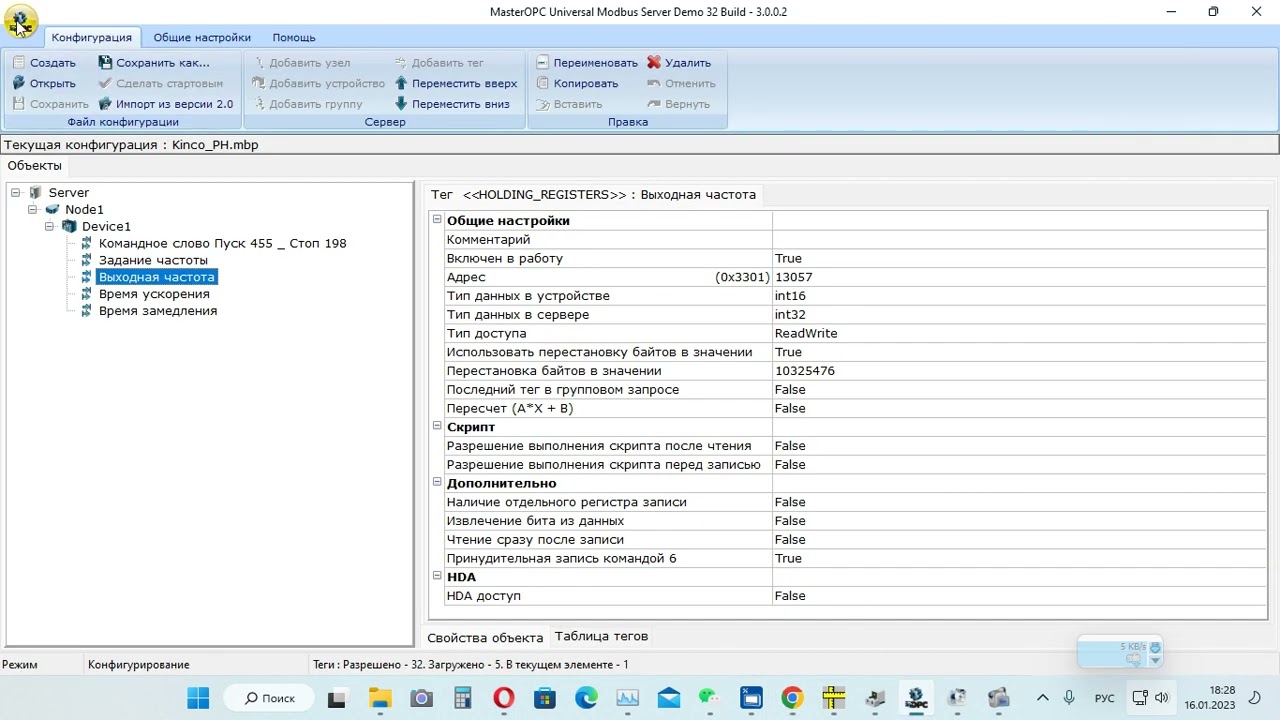Click Перестановка байтов value 10325476
The image size is (1280, 720).
1019,371
